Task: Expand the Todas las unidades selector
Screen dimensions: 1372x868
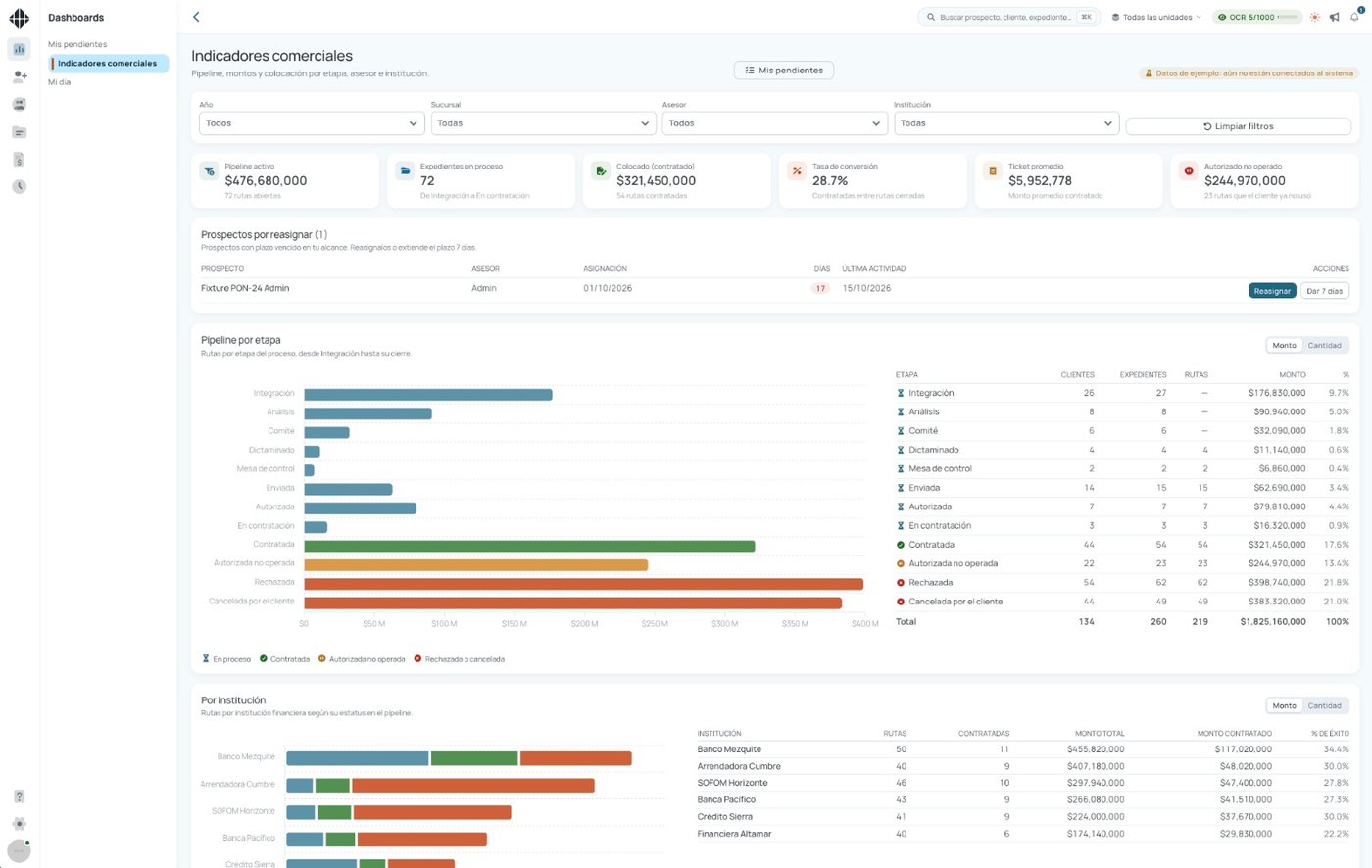Action: click(1155, 17)
